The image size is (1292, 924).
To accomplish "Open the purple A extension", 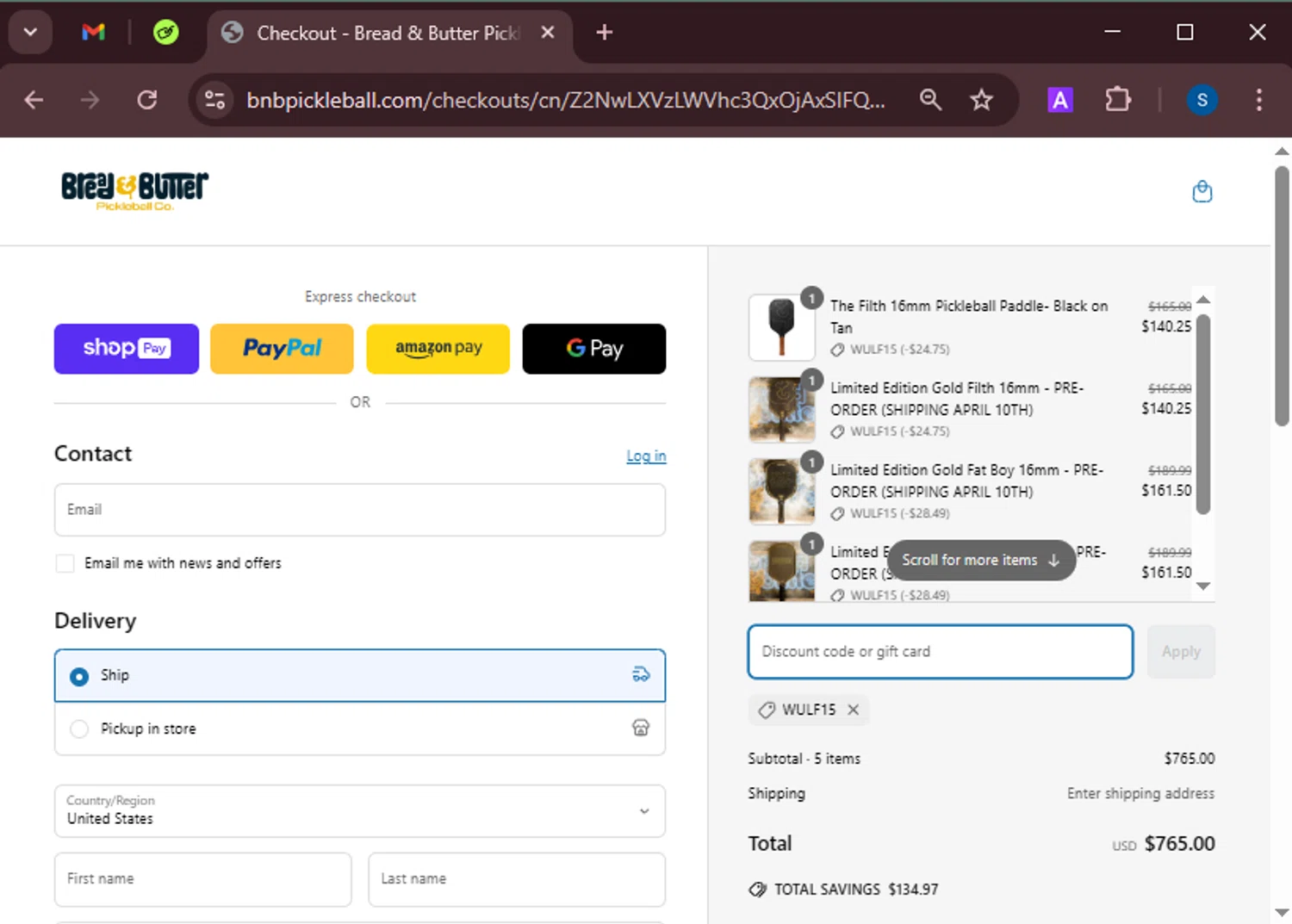I will 1060,100.
